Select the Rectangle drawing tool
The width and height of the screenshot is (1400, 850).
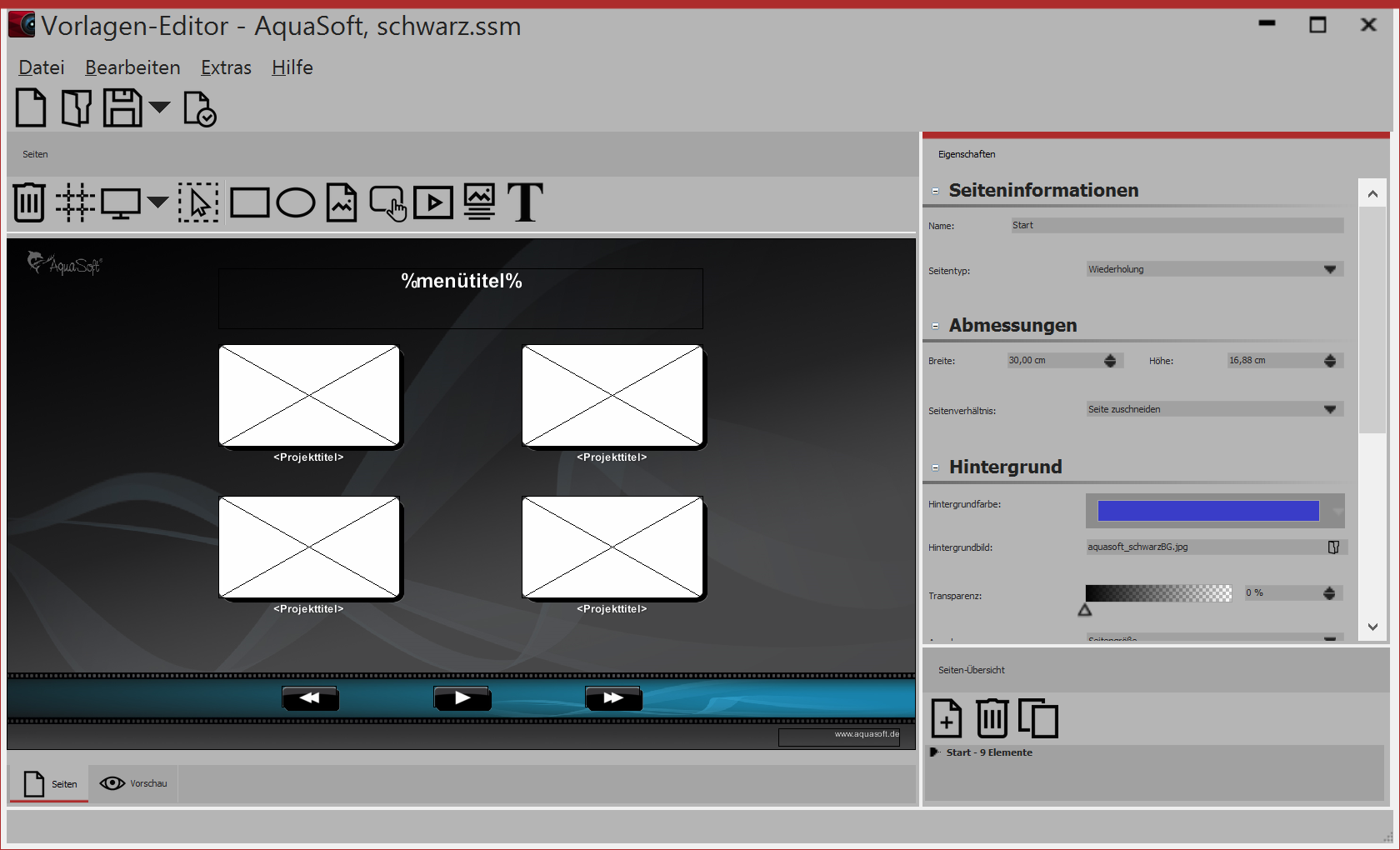tap(249, 202)
